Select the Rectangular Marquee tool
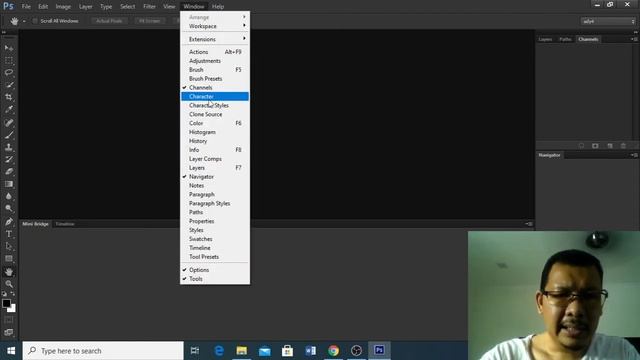 click(x=9, y=61)
